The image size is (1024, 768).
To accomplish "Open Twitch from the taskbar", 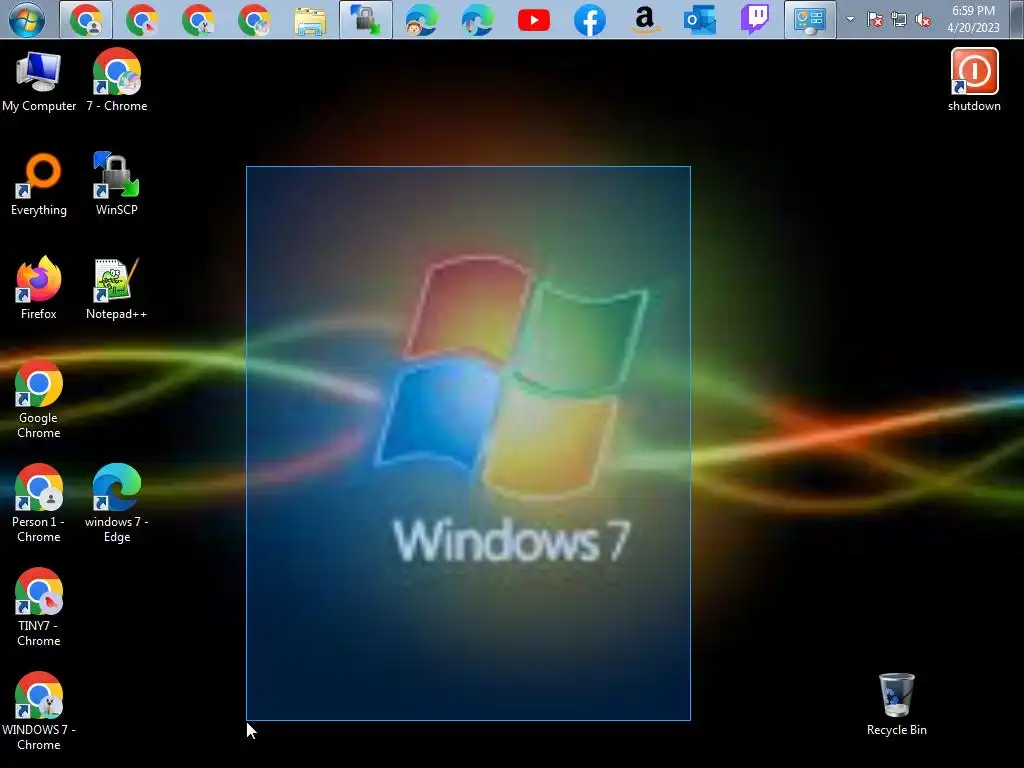I will click(755, 20).
